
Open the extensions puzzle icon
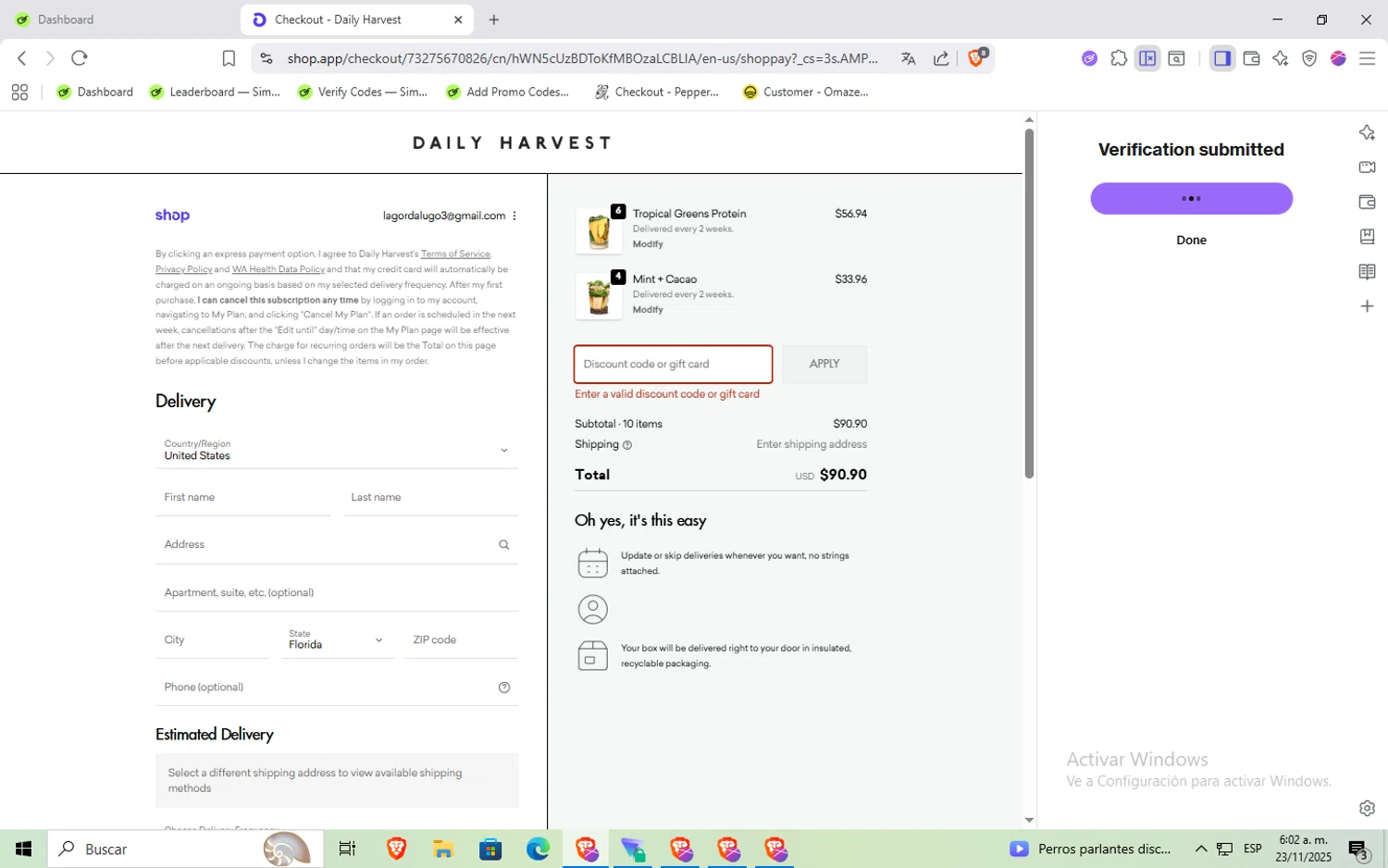coord(1119,58)
